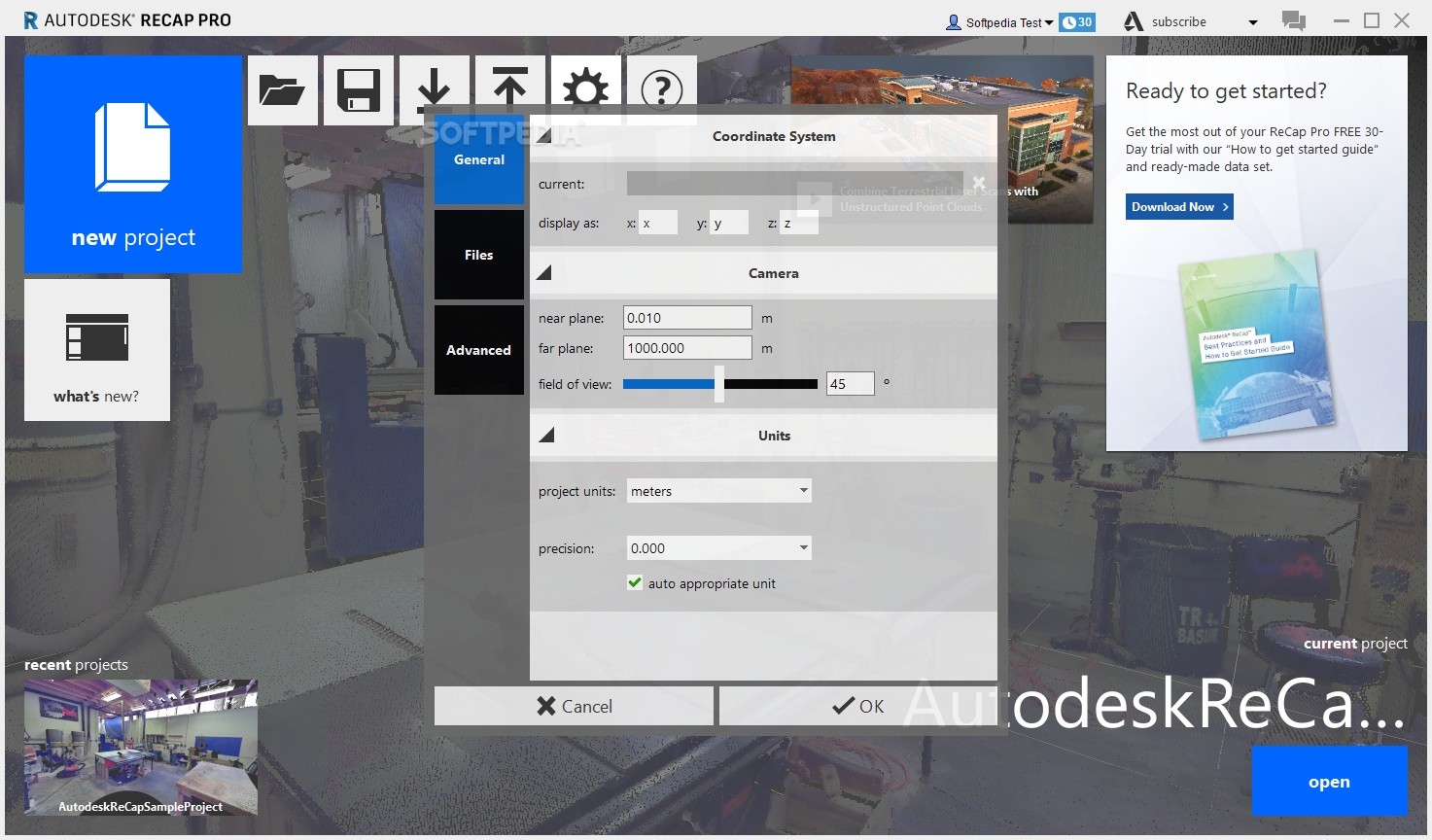1432x840 pixels.
Task: Click the field of view slider handle
Action: (x=719, y=384)
